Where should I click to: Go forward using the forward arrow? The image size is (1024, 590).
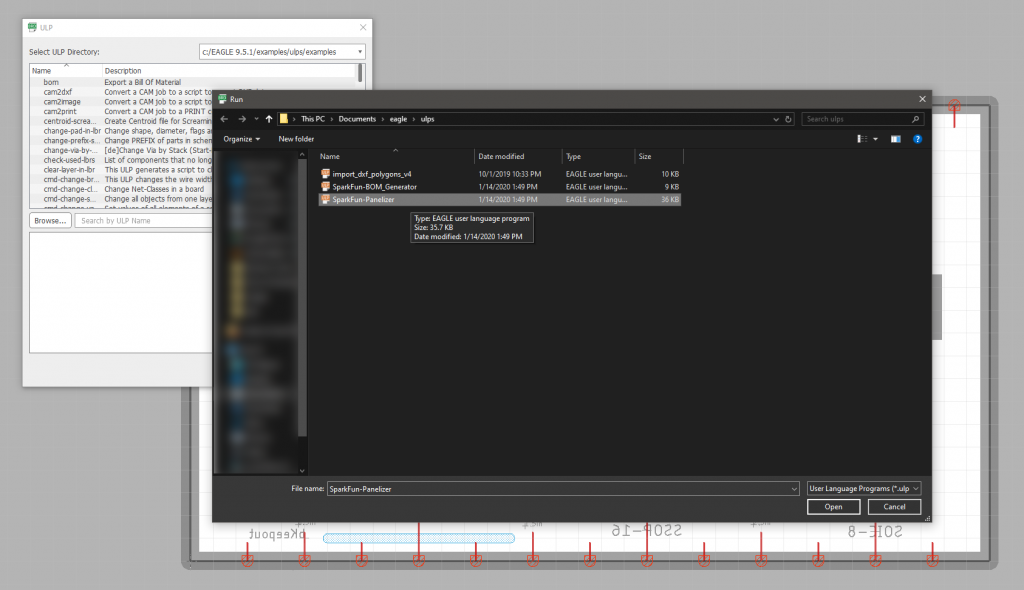240,119
